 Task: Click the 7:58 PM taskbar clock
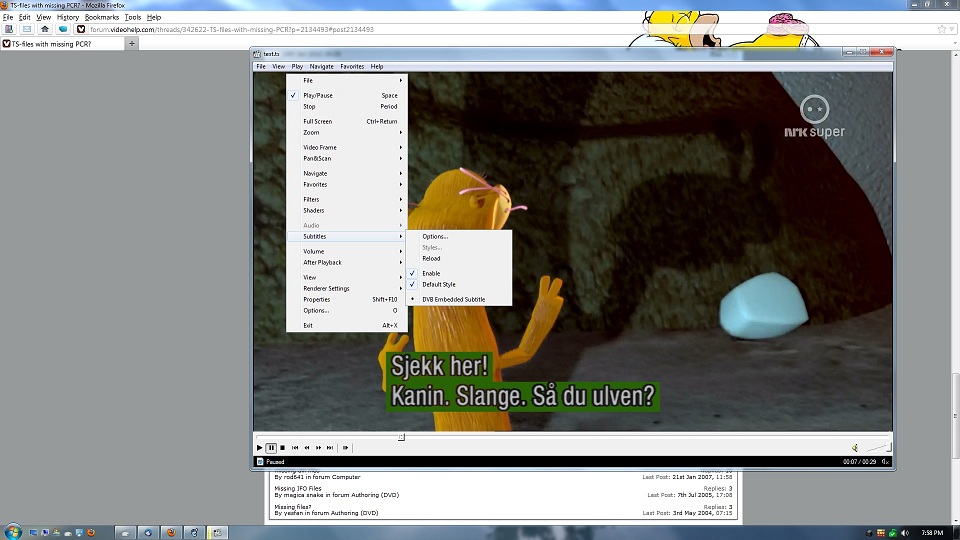(932, 533)
